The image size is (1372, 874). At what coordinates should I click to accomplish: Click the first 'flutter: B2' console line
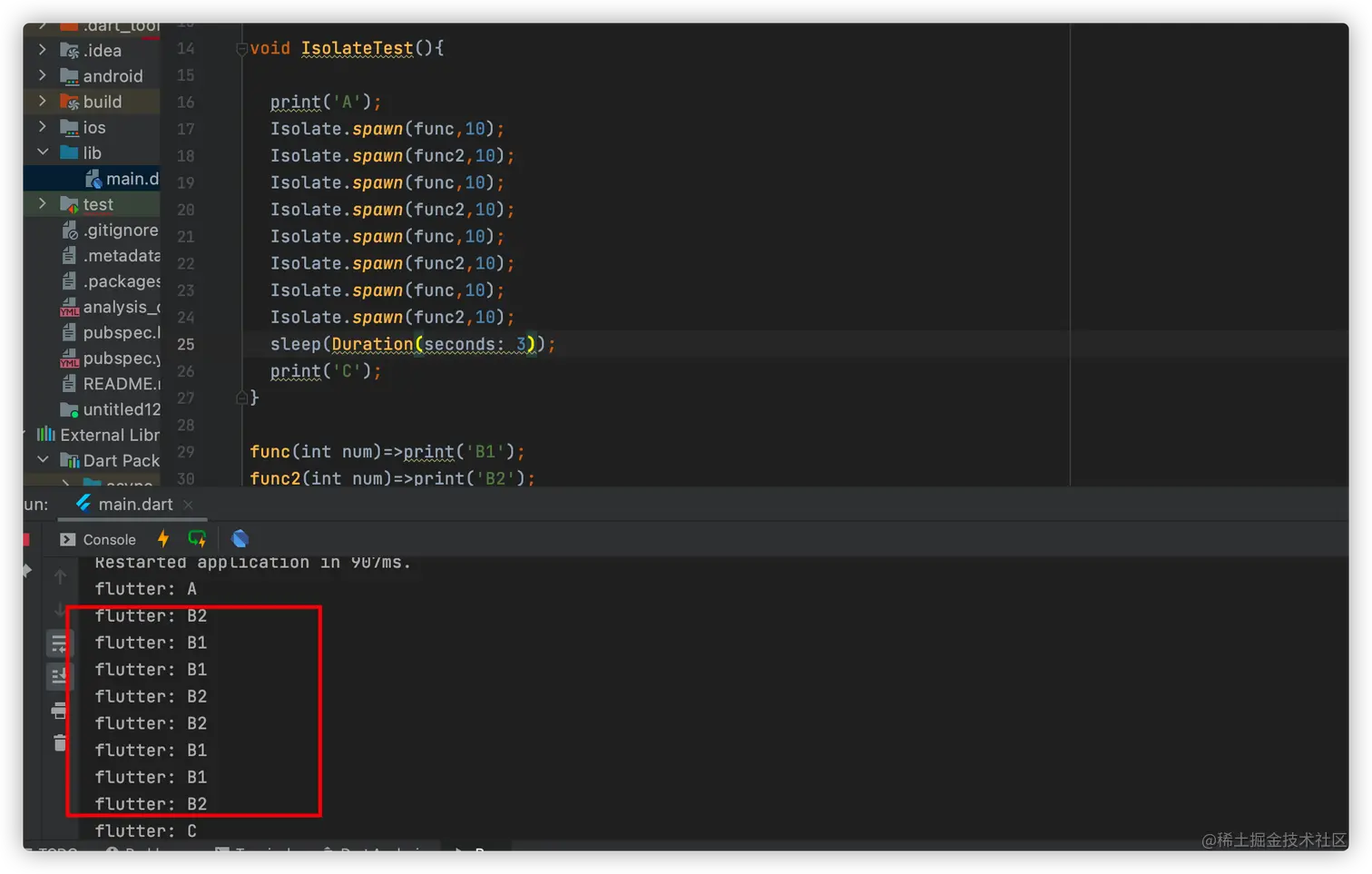click(x=151, y=615)
